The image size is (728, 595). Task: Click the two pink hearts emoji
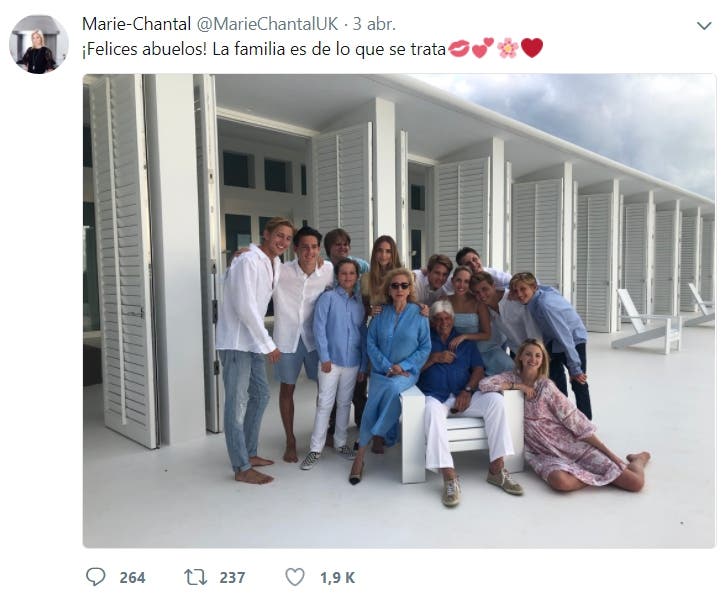tap(483, 48)
